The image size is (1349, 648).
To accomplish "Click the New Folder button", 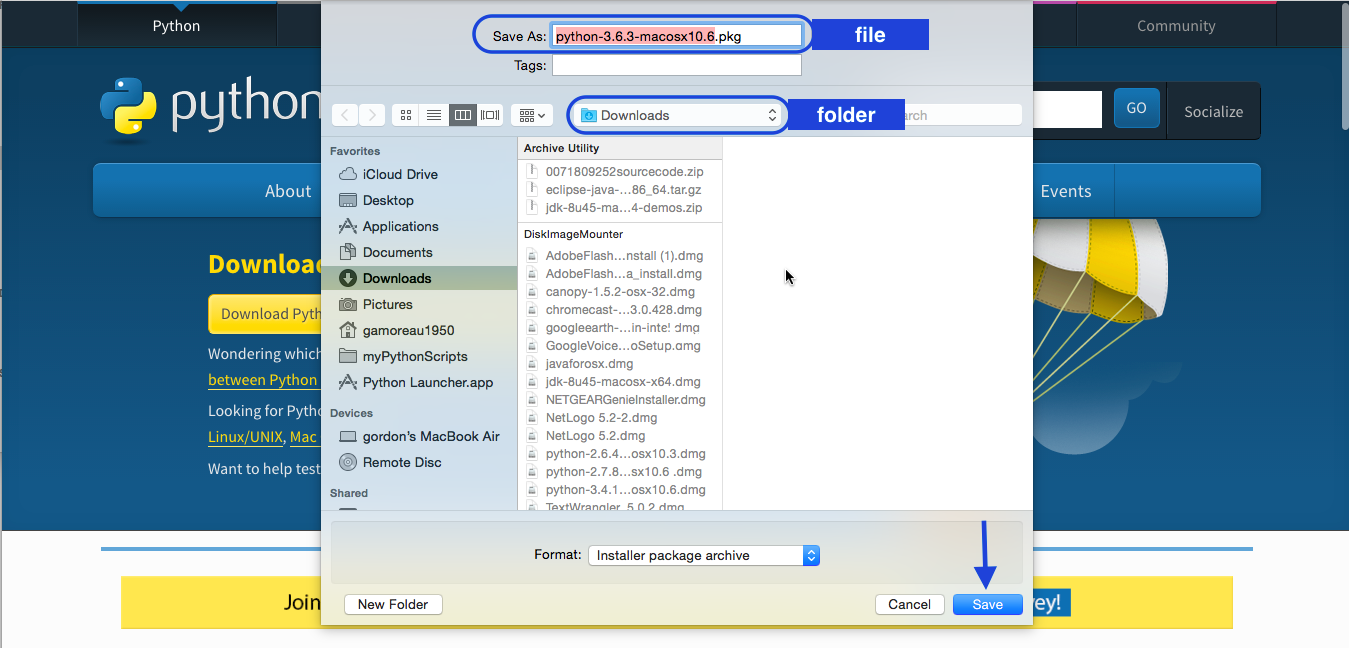I will pos(393,604).
